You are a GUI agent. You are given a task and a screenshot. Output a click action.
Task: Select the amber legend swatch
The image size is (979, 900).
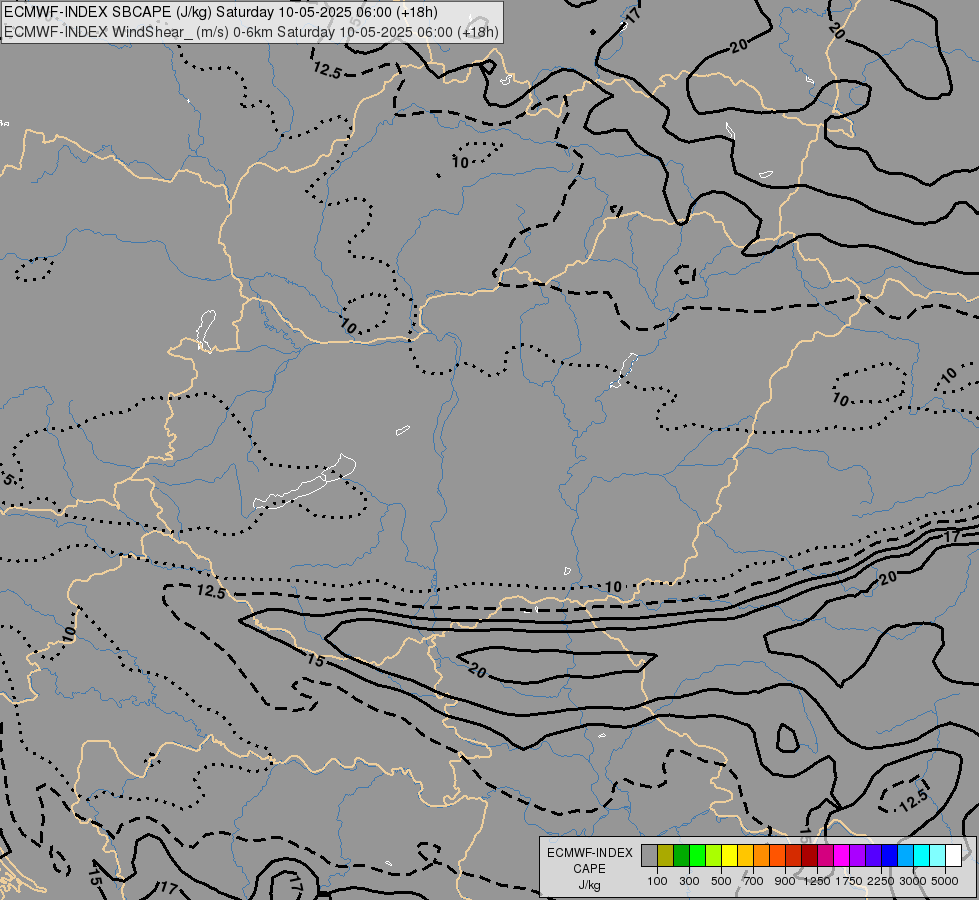pyautogui.click(x=745, y=856)
